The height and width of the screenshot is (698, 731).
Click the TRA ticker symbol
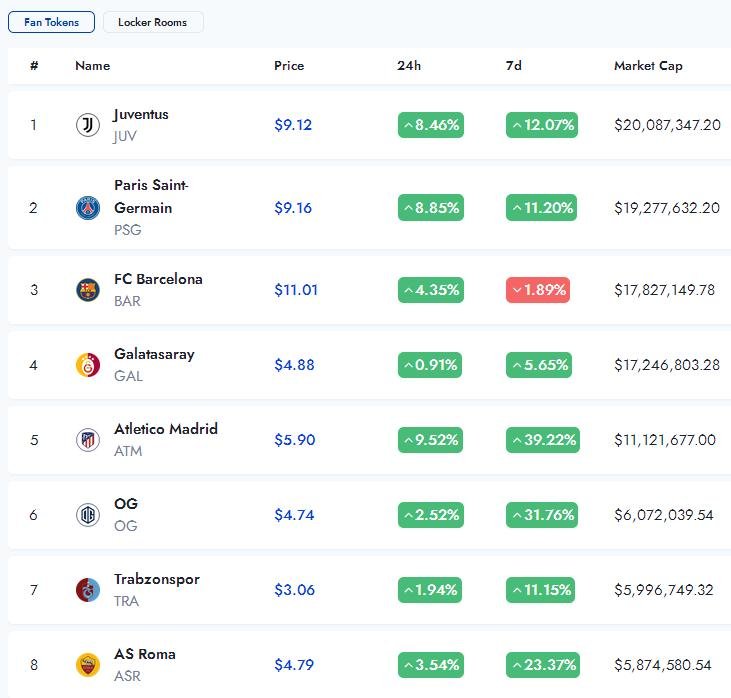(126, 601)
